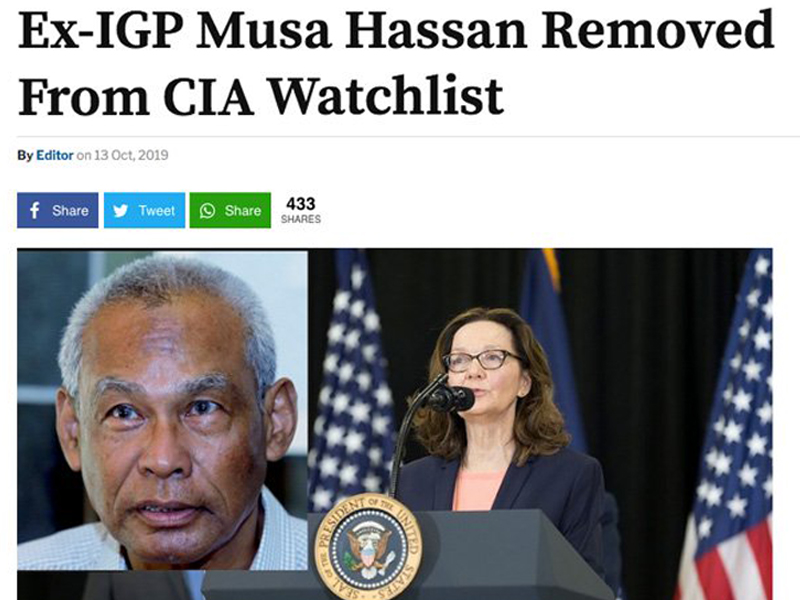Open the photo of woman speaking at podium

540,423
